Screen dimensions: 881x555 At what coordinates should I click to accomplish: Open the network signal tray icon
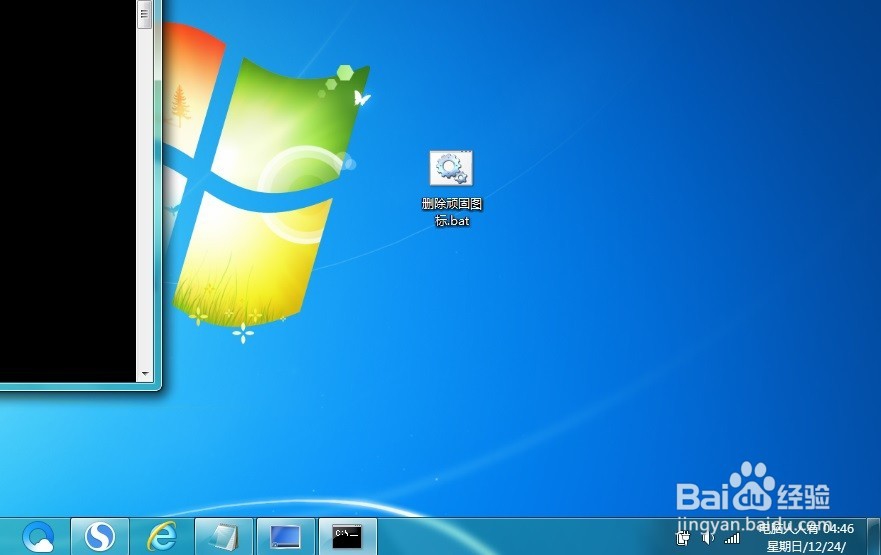pos(732,539)
